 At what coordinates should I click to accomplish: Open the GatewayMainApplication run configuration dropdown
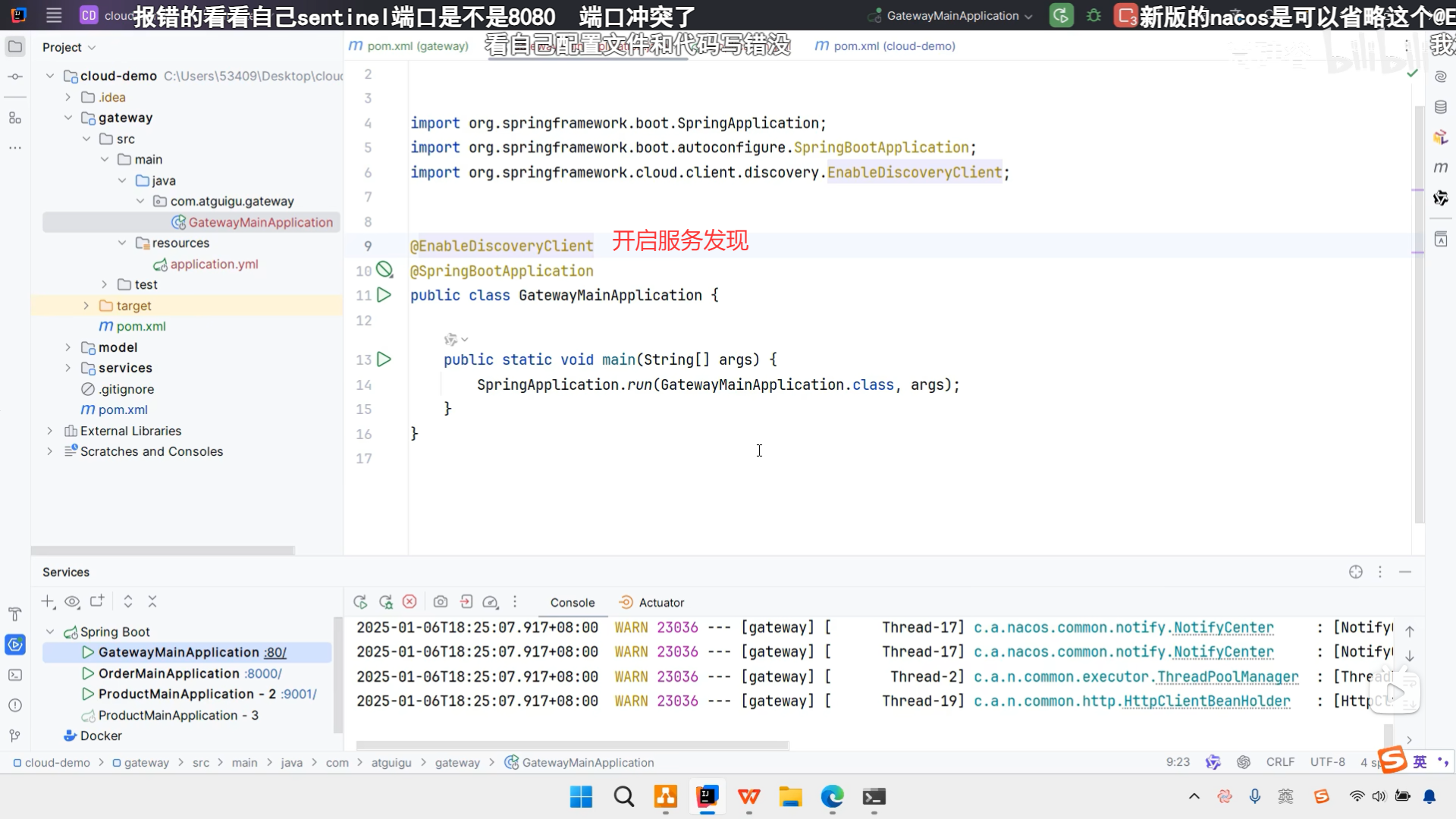[952, 15]
